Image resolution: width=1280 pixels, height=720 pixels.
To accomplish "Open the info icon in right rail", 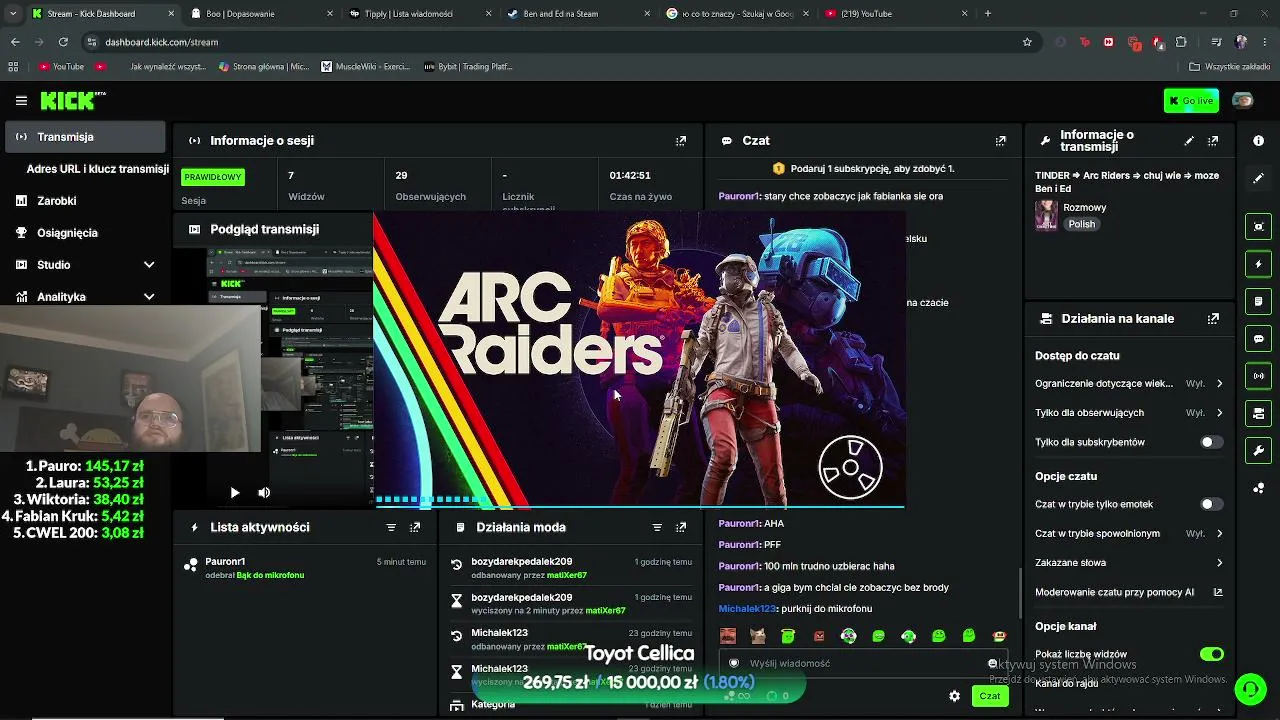I will coord(1259,141).
